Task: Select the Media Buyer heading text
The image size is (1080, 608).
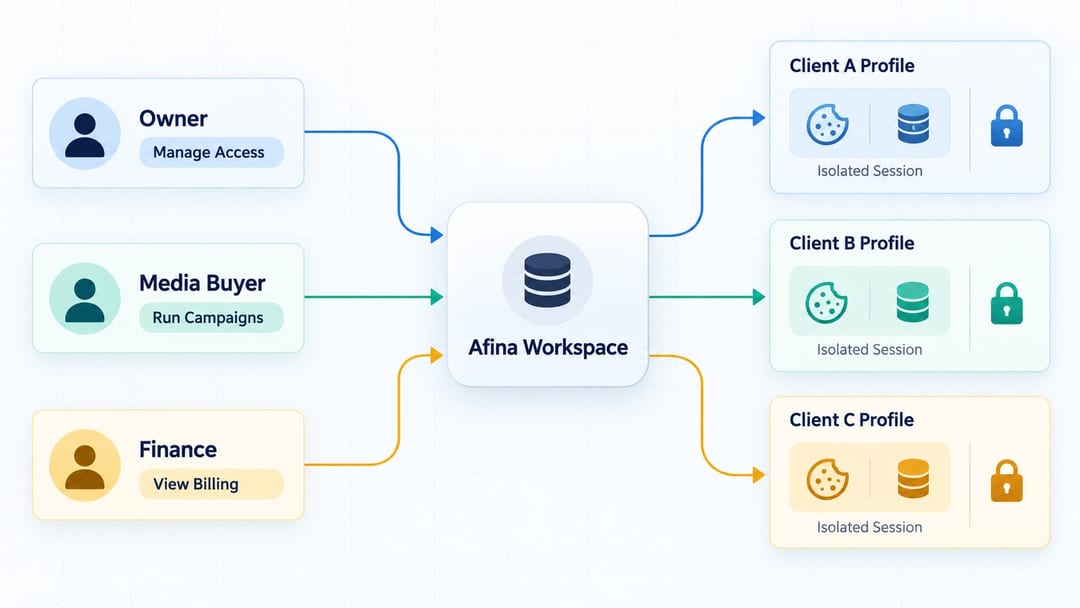Action: click(202, 283)
